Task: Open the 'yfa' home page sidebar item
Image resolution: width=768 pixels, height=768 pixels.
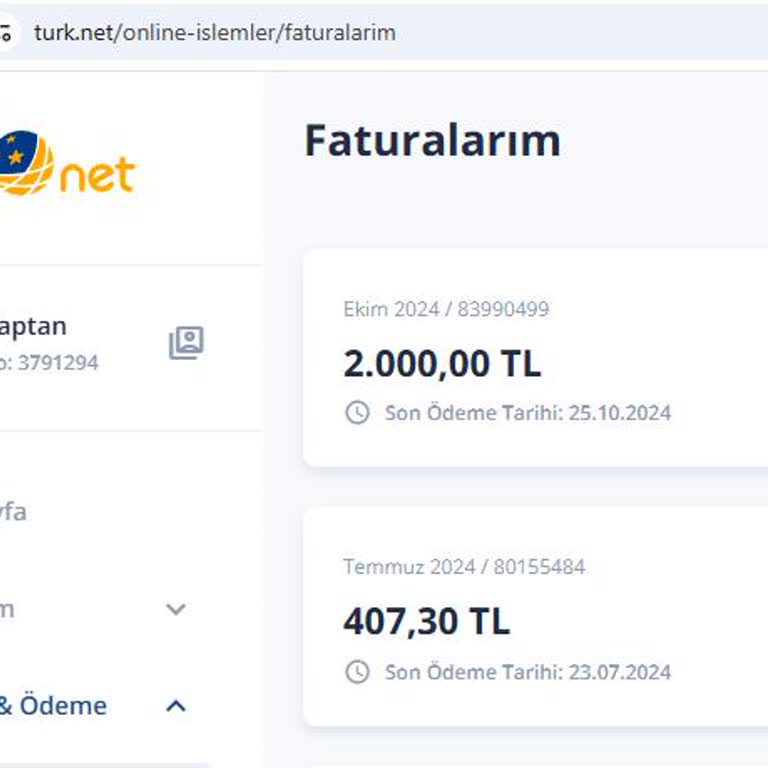Action: 13,512
